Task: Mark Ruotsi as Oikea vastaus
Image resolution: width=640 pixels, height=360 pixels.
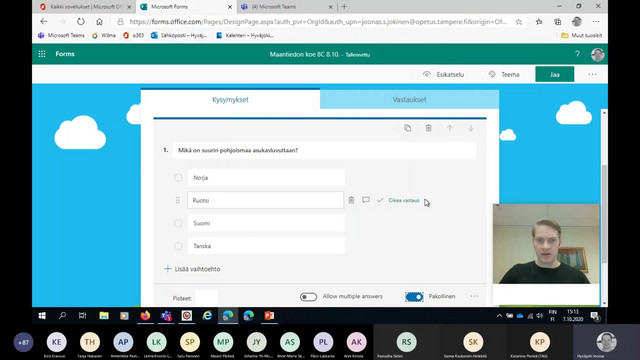Action: click(x=398, y=200)
